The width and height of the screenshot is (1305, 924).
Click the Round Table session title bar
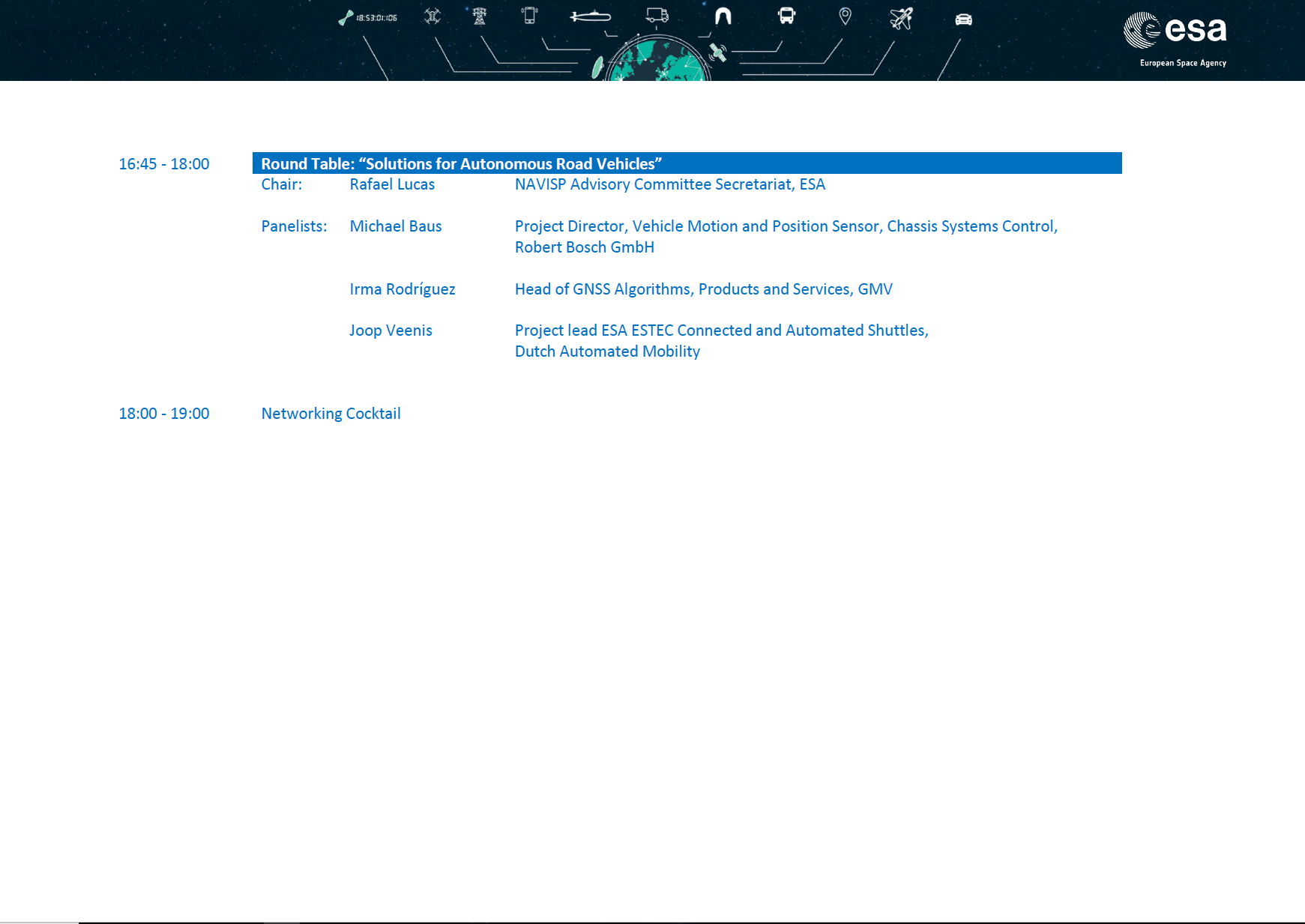(x=686, y=163)
